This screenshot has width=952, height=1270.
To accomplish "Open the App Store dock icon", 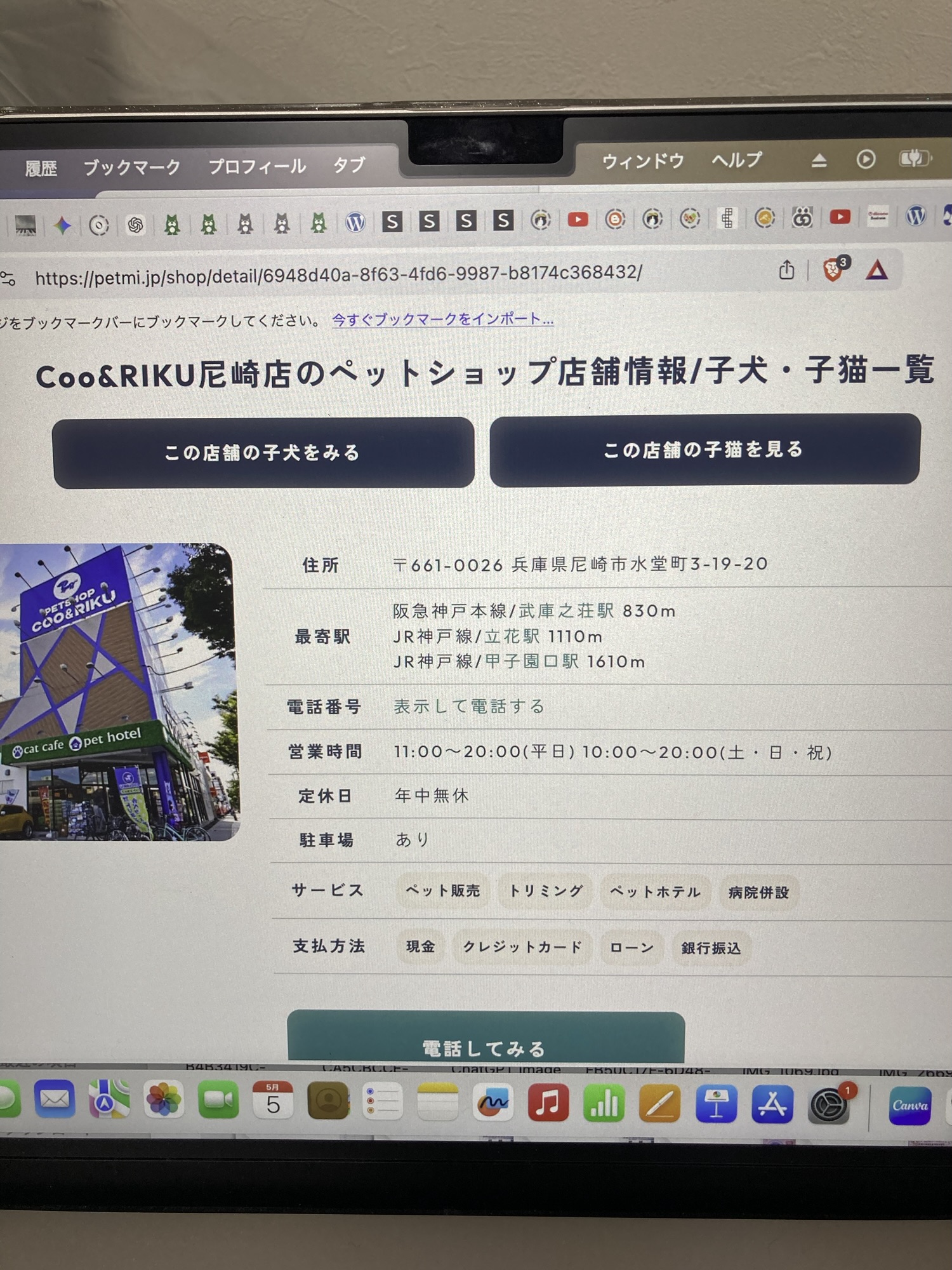I will pyautogui.click(x=772, y=1104).
